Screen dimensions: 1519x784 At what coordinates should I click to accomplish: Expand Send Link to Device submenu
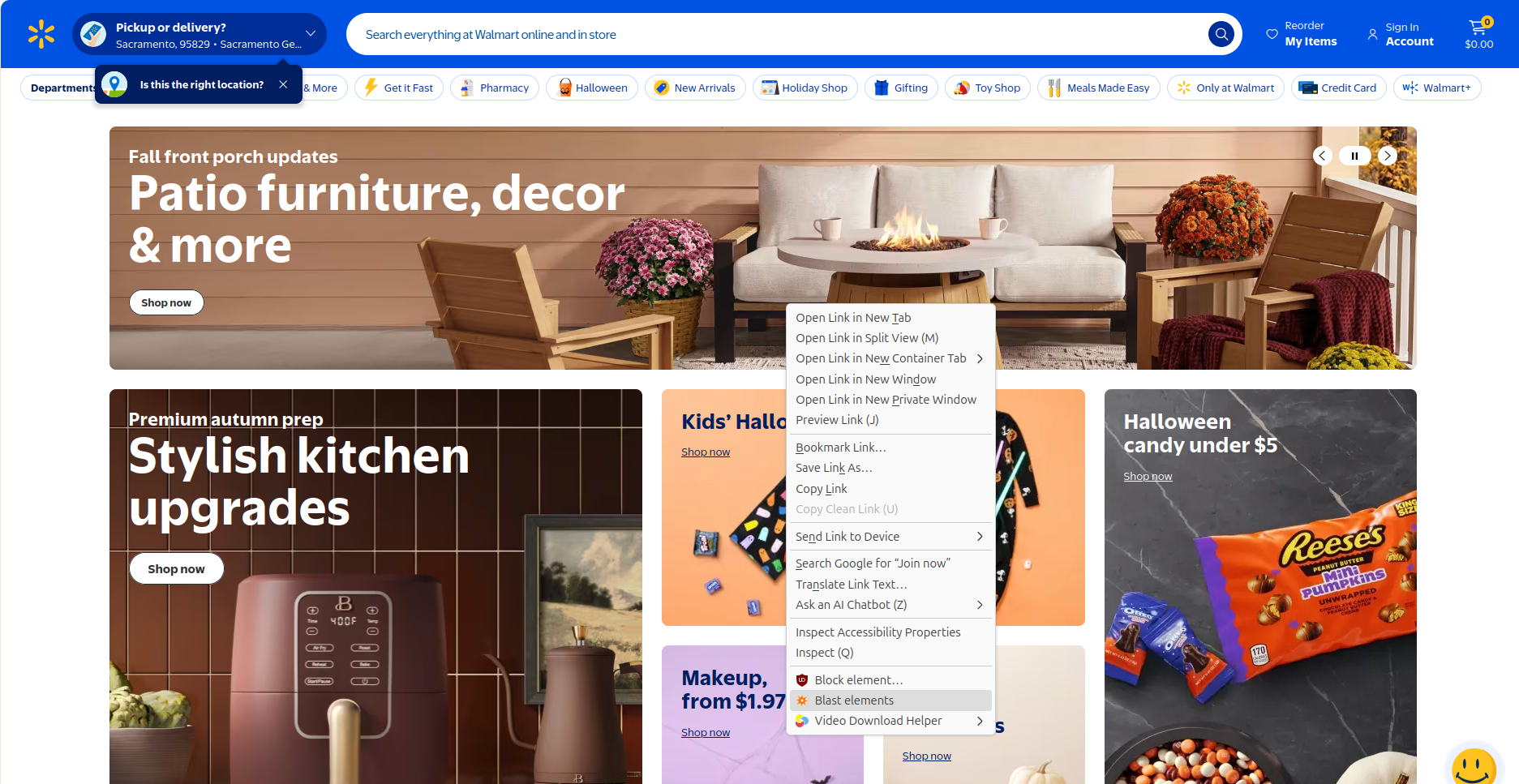(x=890, y=537)
